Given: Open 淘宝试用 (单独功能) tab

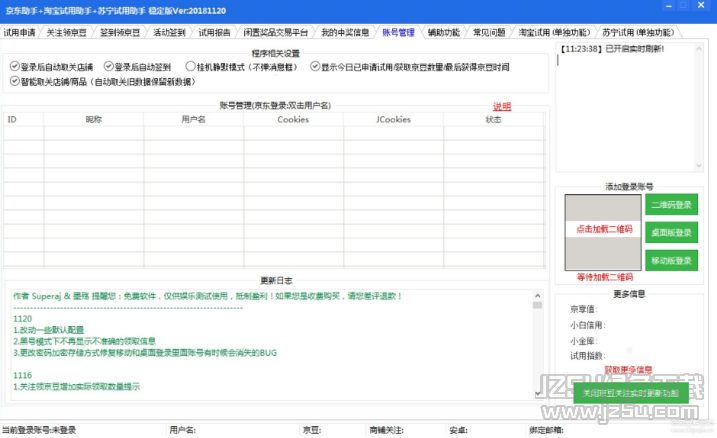Looking at the screenshot, I should (x=554, y=32).
